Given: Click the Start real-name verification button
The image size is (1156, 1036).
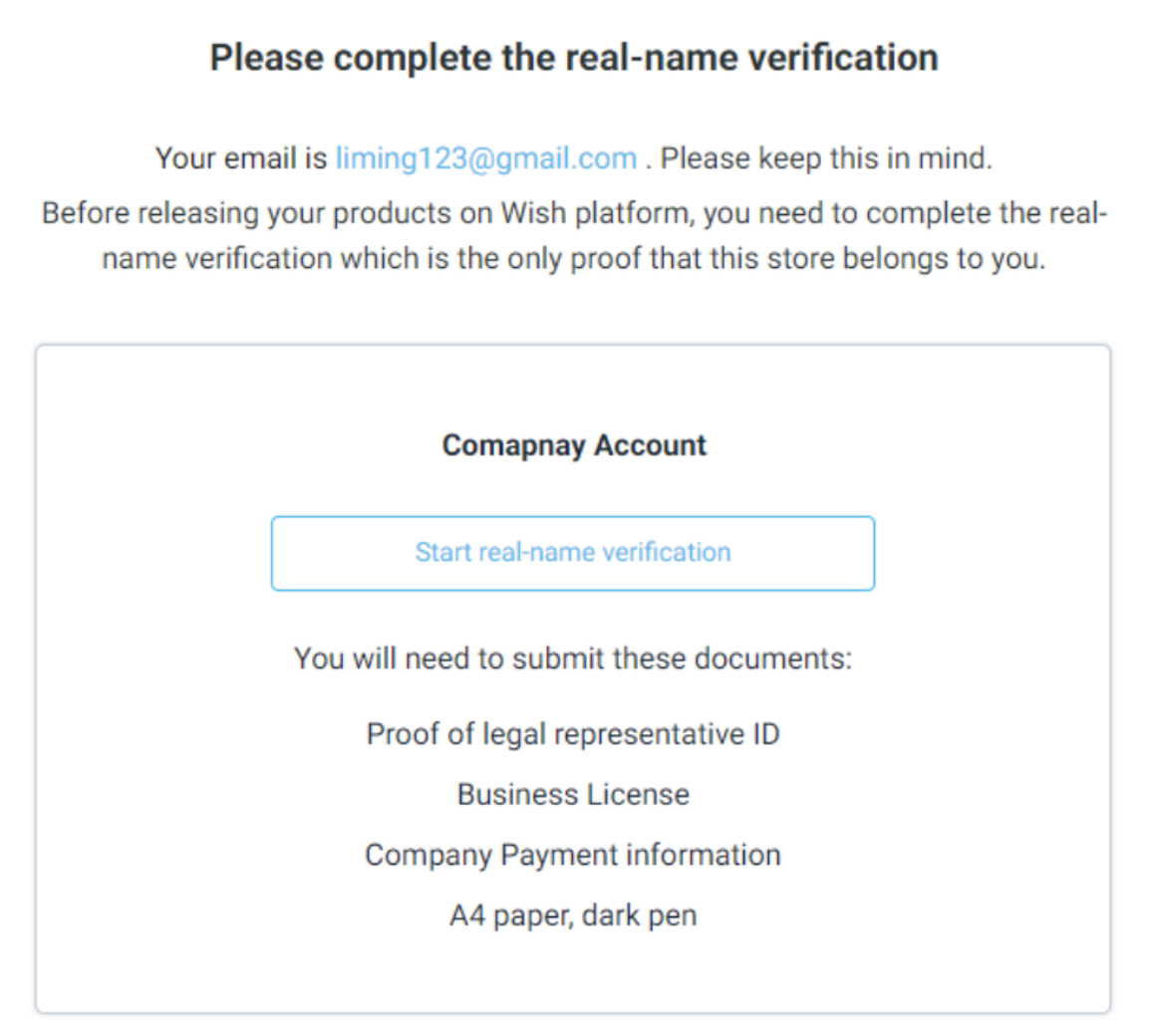Looking at the screenshot, I should tap(572, 553).
